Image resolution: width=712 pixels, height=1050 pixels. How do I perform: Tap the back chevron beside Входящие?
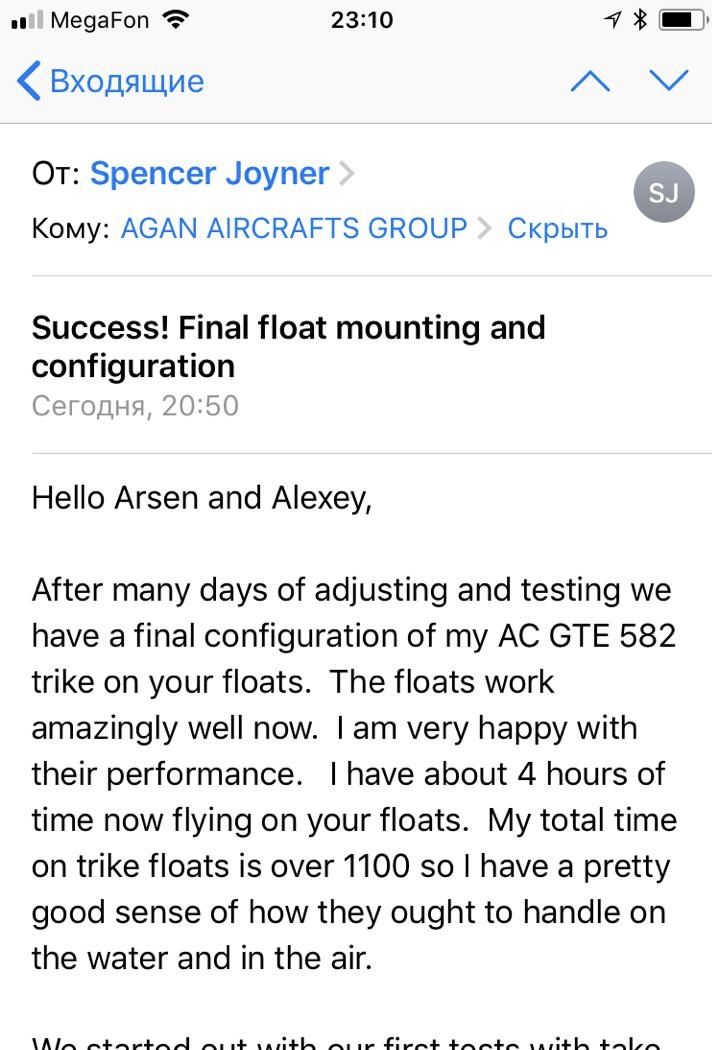point(29,81)
